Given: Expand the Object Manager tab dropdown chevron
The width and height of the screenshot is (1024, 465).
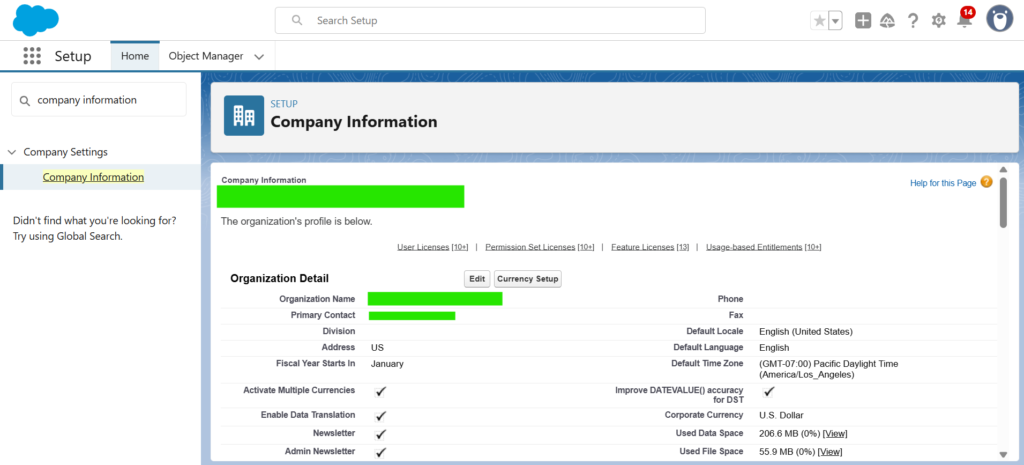Looking at the screenshot, I should [x=259, y=57].
